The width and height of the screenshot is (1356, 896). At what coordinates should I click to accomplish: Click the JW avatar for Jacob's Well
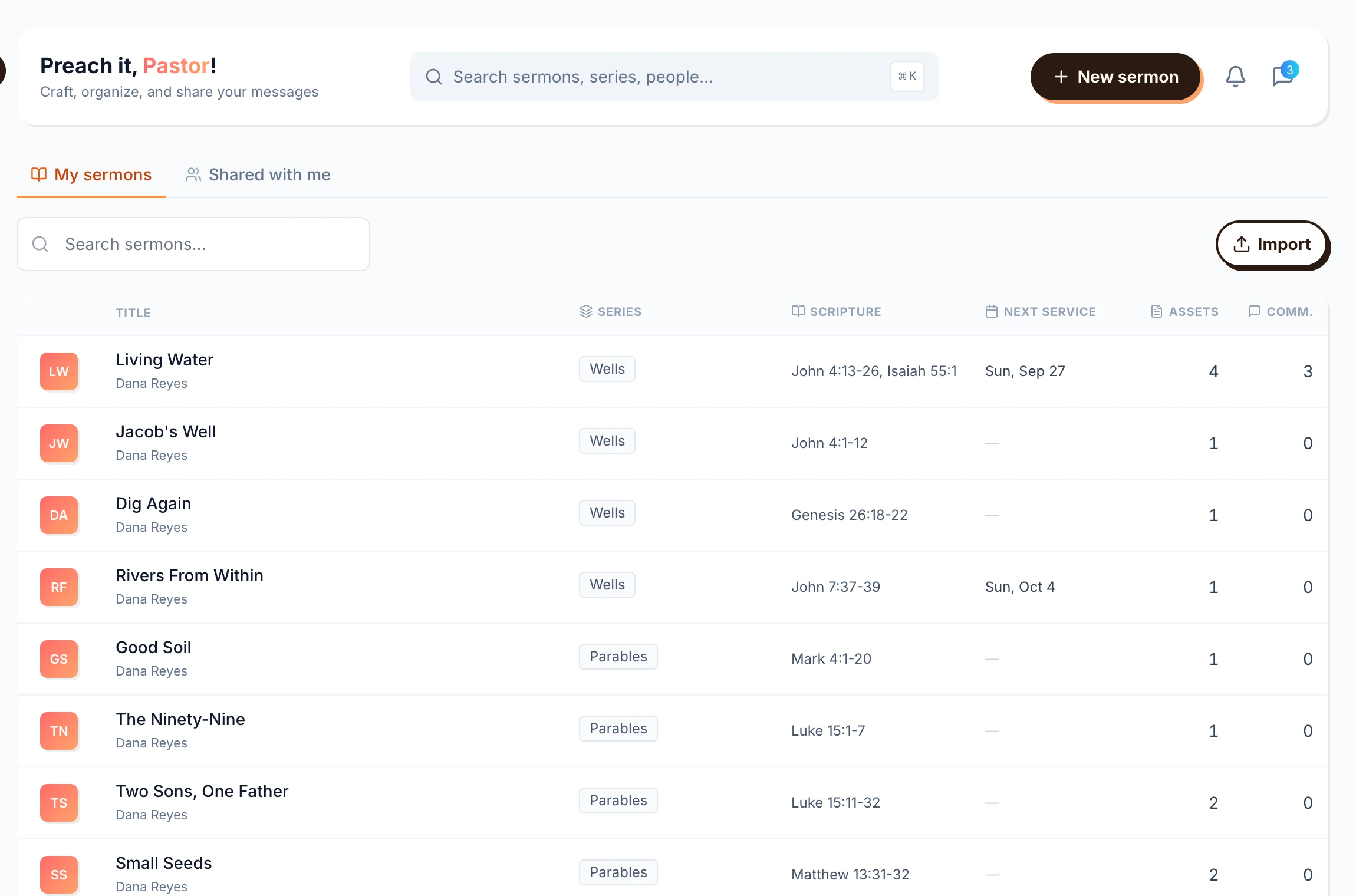tap(59, 443)
